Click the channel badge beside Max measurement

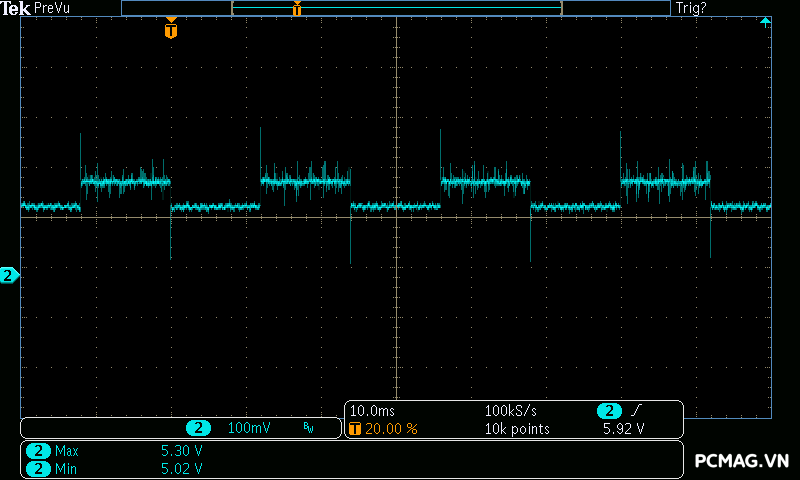pyautogui.click(x=38, y=451)
